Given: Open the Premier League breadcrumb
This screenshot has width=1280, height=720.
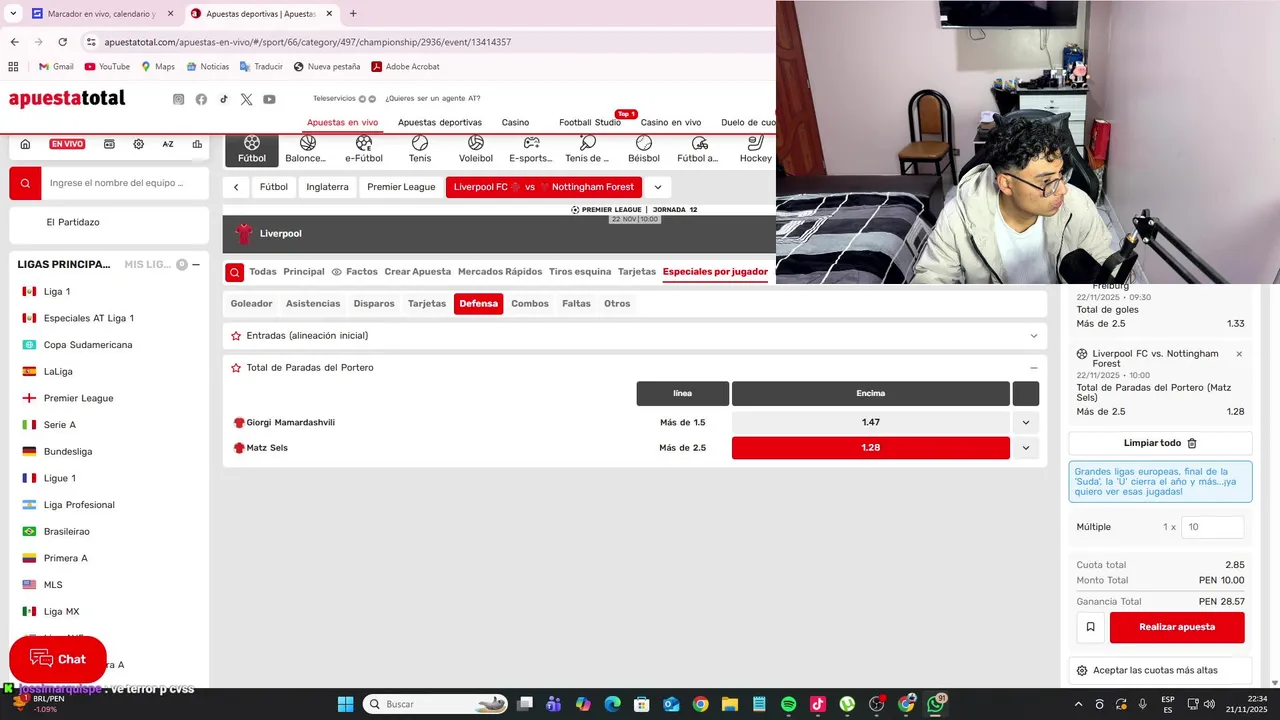Looking at the screenshot, I should click(401, 187).
